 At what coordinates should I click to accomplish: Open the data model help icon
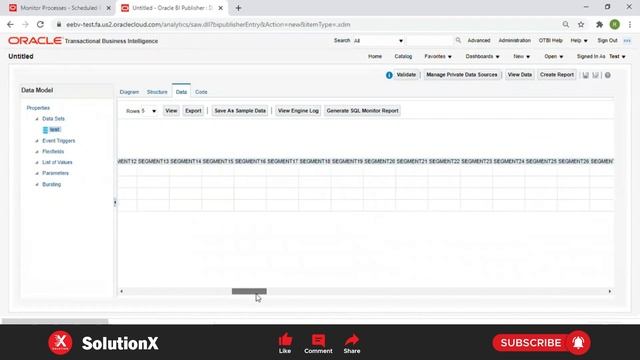coord(608,75)
